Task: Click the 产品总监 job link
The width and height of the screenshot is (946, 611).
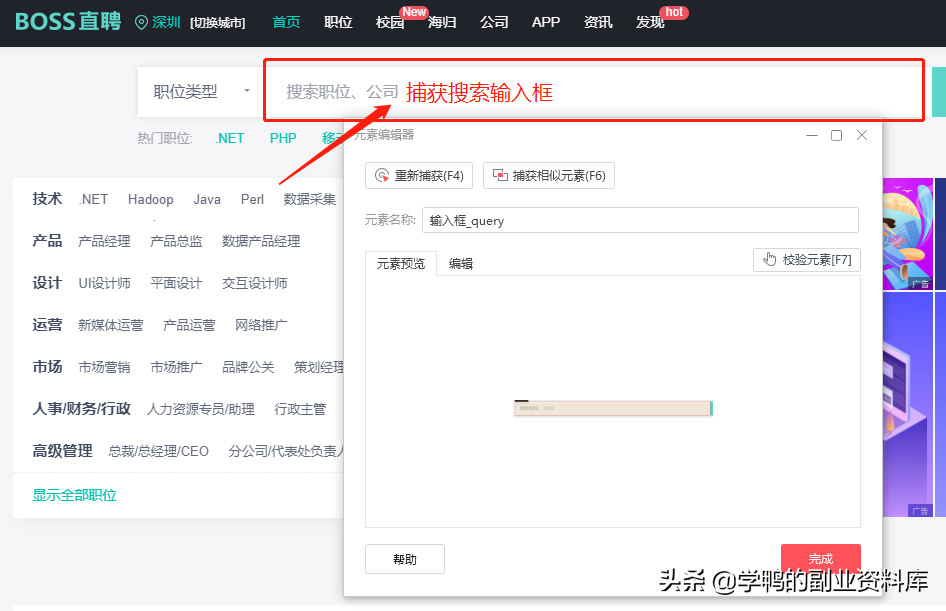Action: pyautogui.click(x=176, y=241)
